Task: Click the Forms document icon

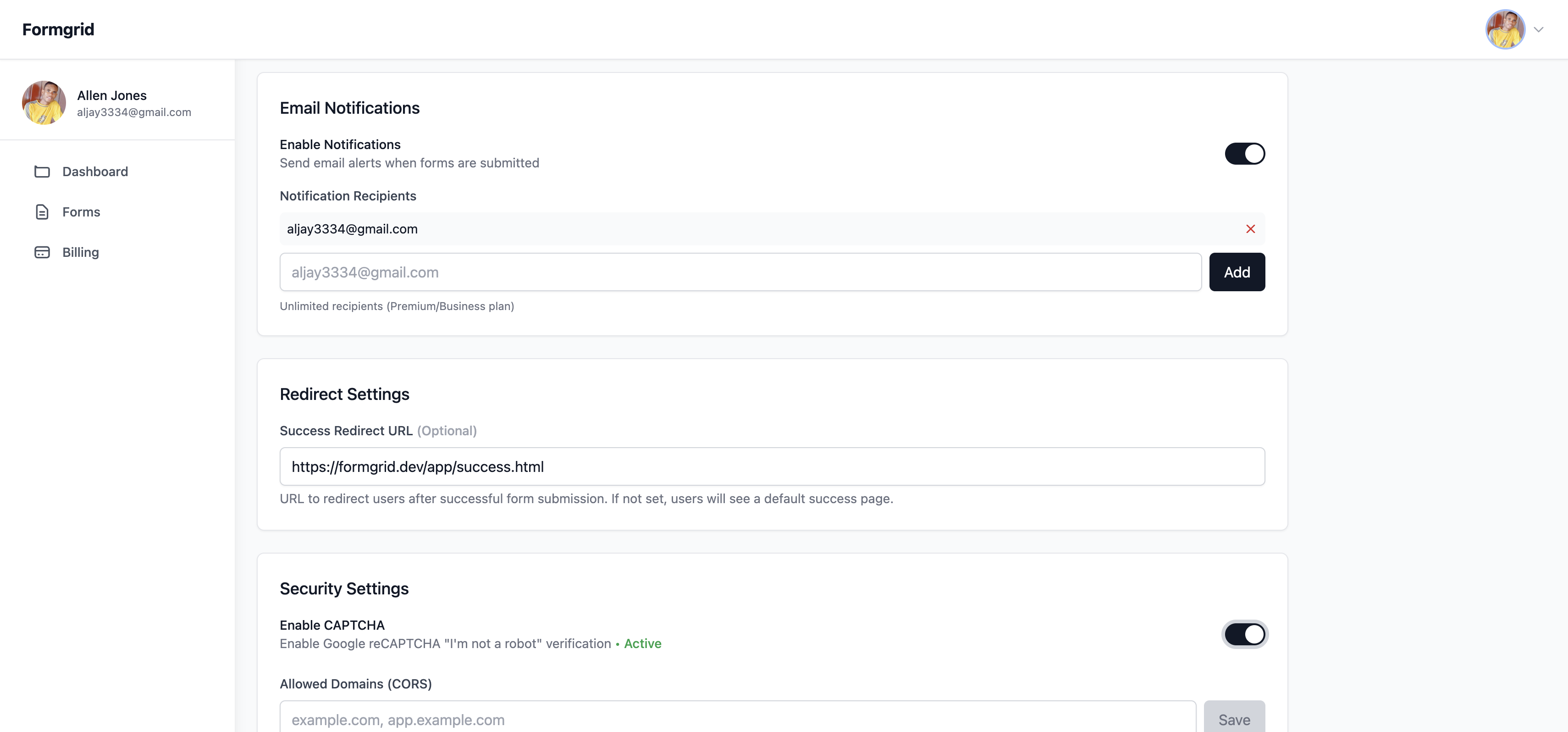Action: [x=42, y=212]
